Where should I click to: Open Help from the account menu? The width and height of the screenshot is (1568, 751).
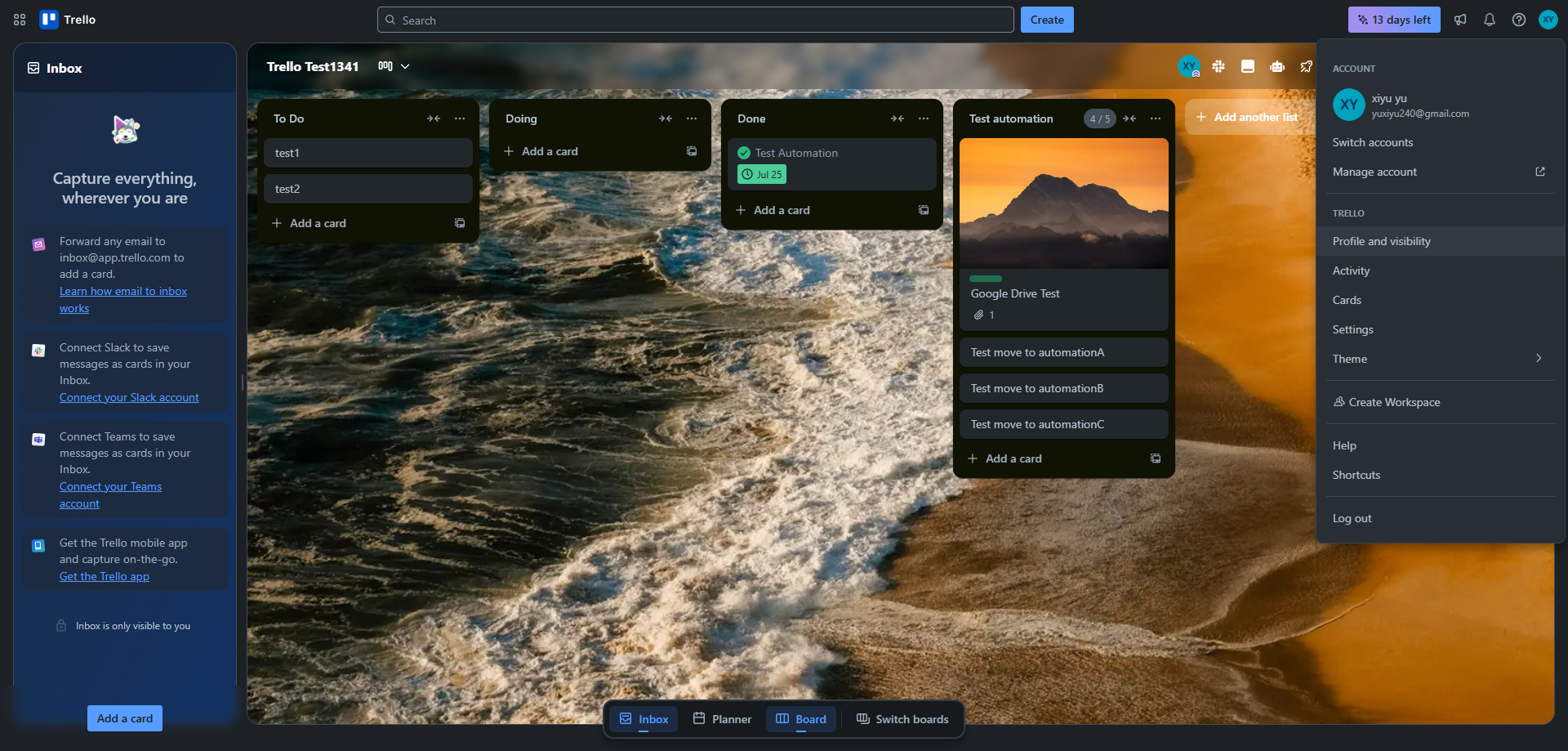click(1441, 445)
